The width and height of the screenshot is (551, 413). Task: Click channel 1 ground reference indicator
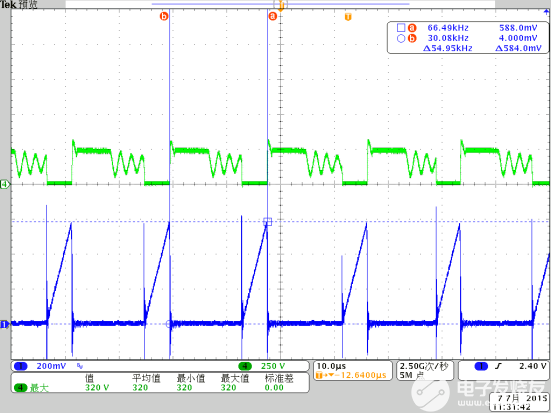4,324
